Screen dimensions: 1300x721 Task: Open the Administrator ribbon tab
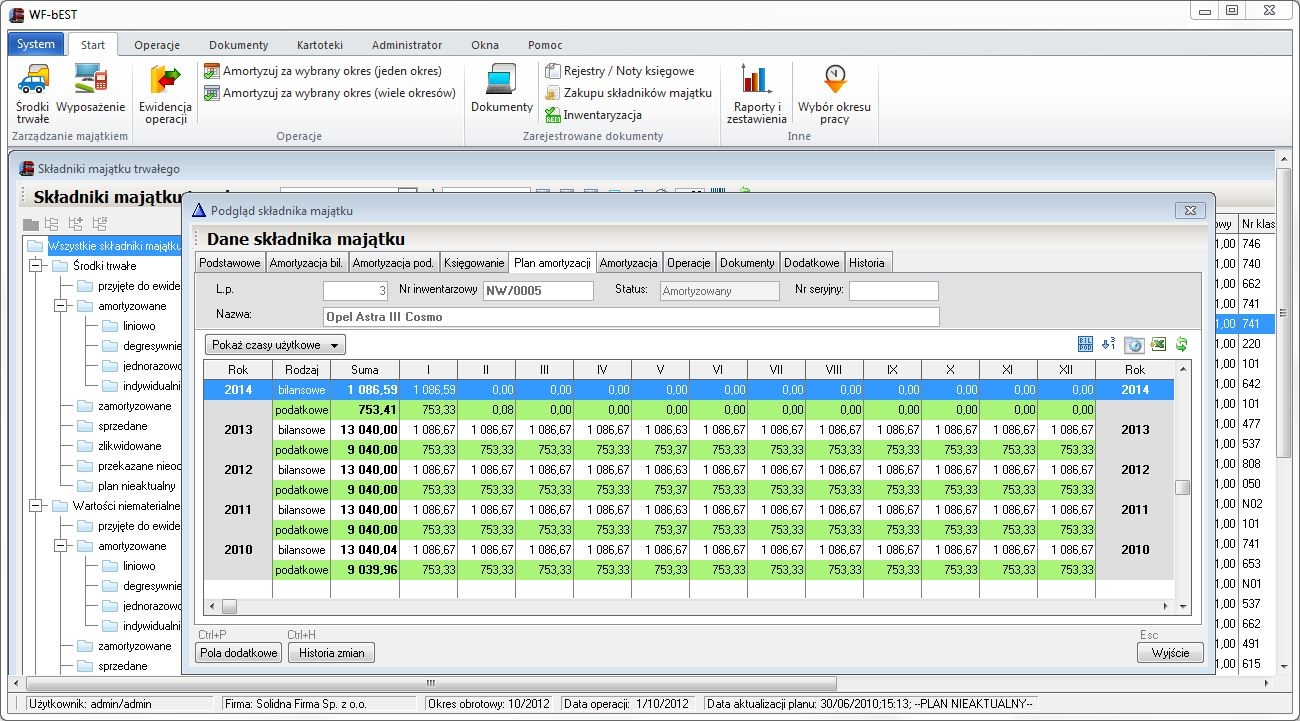[407, 45]
